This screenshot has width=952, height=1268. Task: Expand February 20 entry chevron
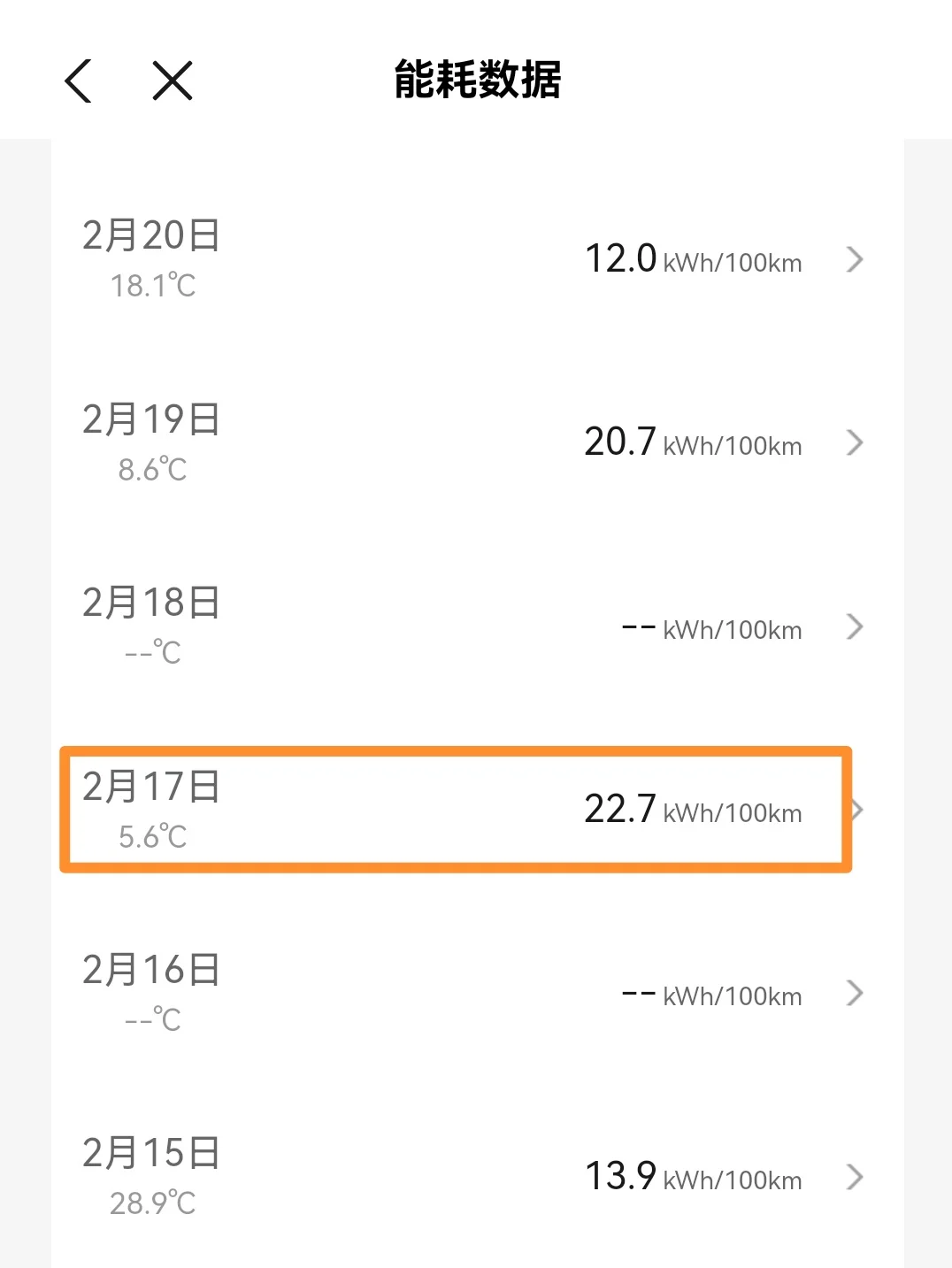854,259
